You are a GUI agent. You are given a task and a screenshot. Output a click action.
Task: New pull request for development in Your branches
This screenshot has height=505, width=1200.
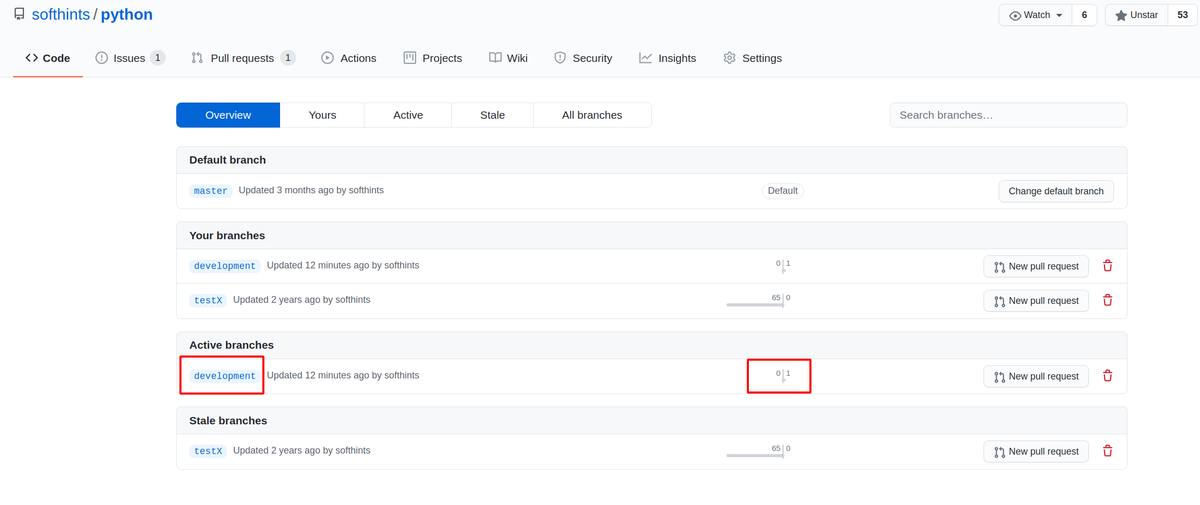[x=1036, y=266]
